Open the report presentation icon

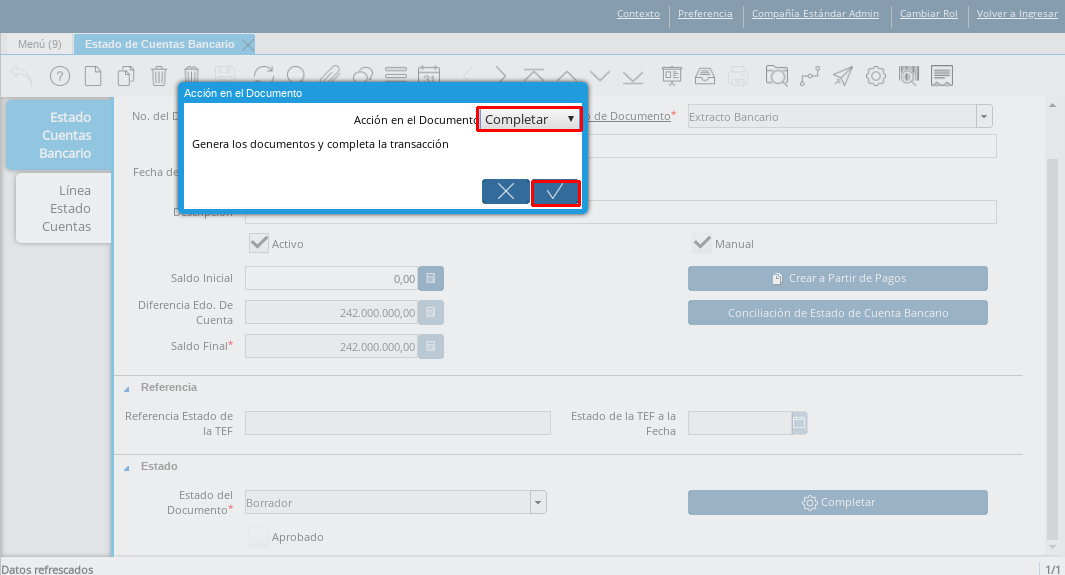click(672, 75)
